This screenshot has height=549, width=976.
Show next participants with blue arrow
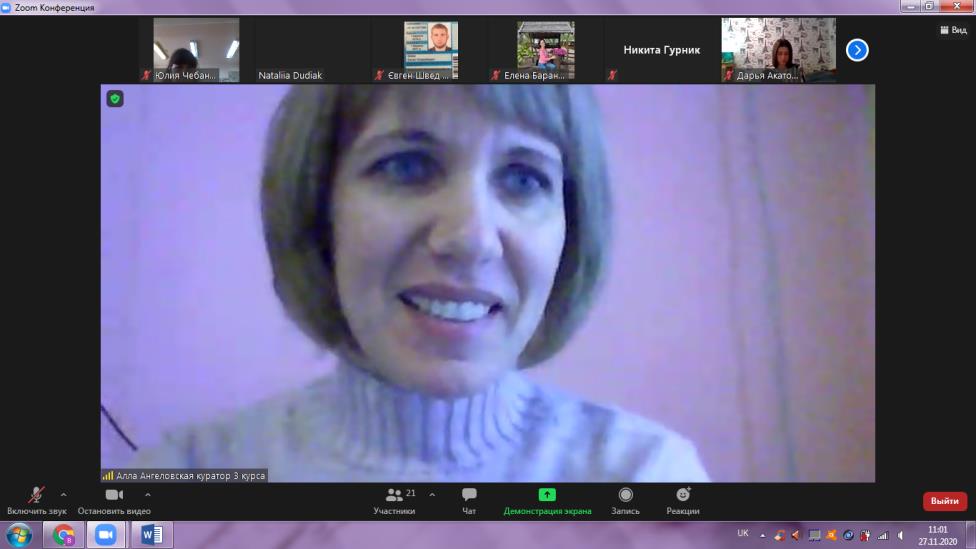tap(857, 50)
